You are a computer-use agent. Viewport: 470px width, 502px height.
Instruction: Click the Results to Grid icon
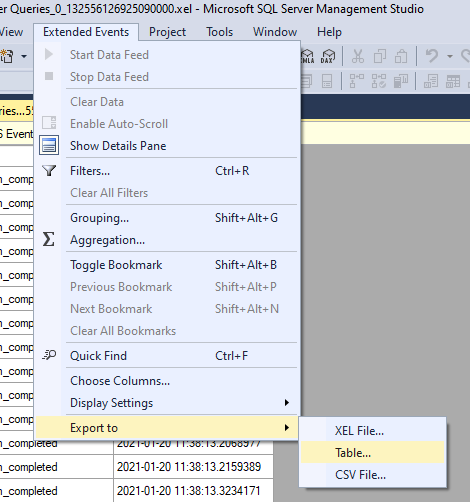point(453,81)
